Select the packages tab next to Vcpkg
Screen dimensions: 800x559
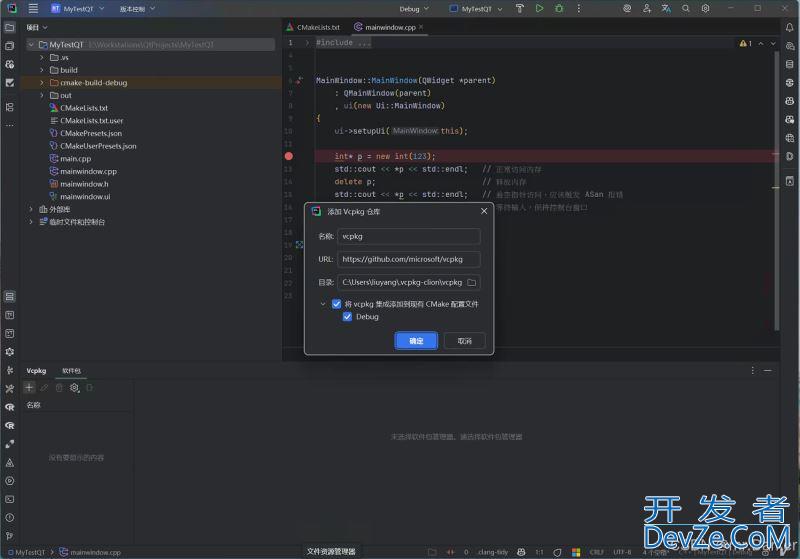(71, 371)
